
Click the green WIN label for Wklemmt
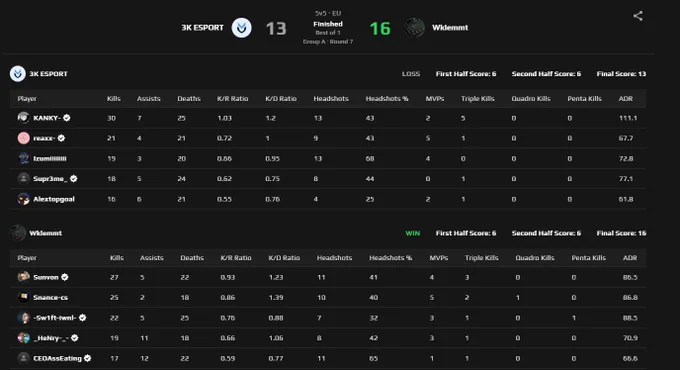tap(412, 233)
